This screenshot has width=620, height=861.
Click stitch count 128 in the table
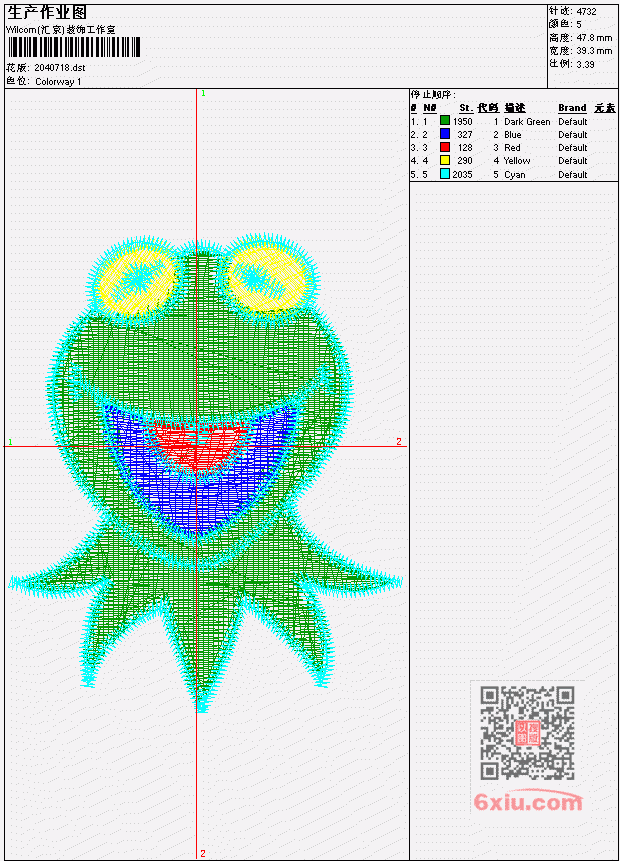click(x=465, y=148)
